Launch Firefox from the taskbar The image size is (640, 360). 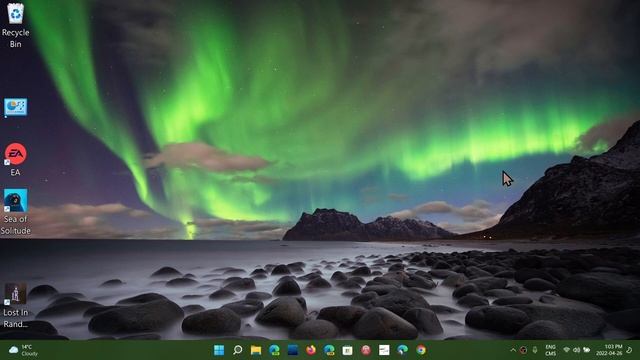(311, 350)
